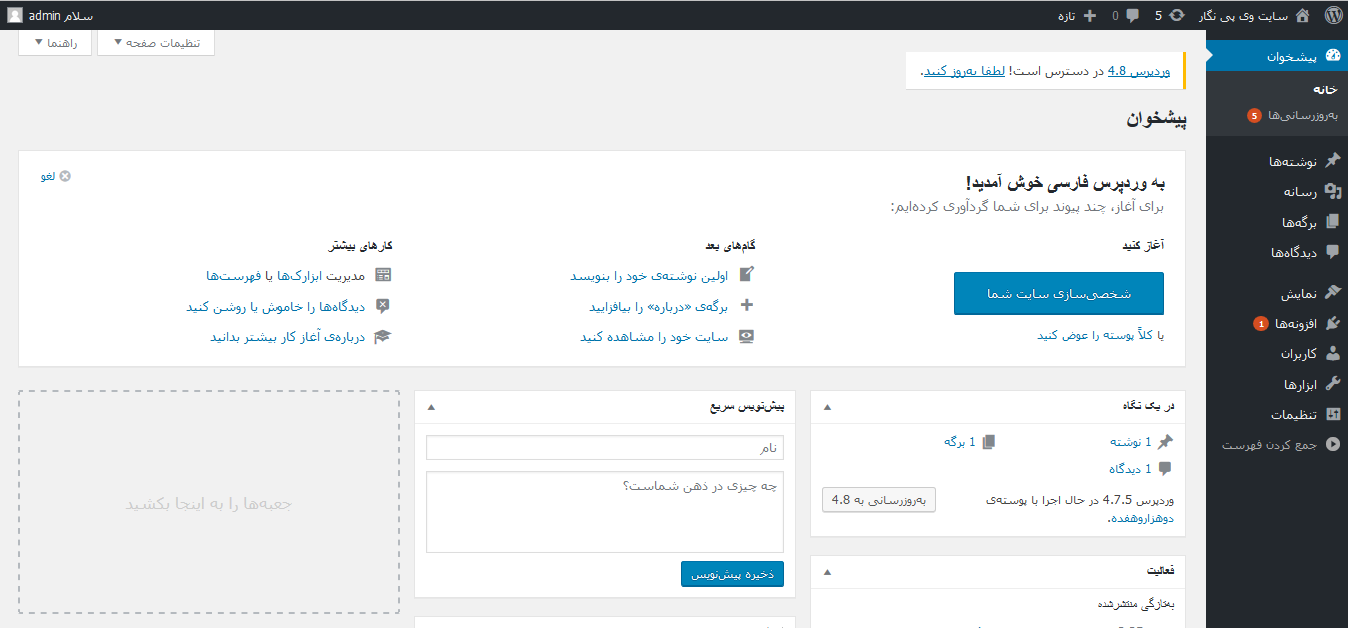Image resolution: width=1348 pixels, height=628 pixels.
Task: Click the view-site eye icon
Action: (746, 337)
